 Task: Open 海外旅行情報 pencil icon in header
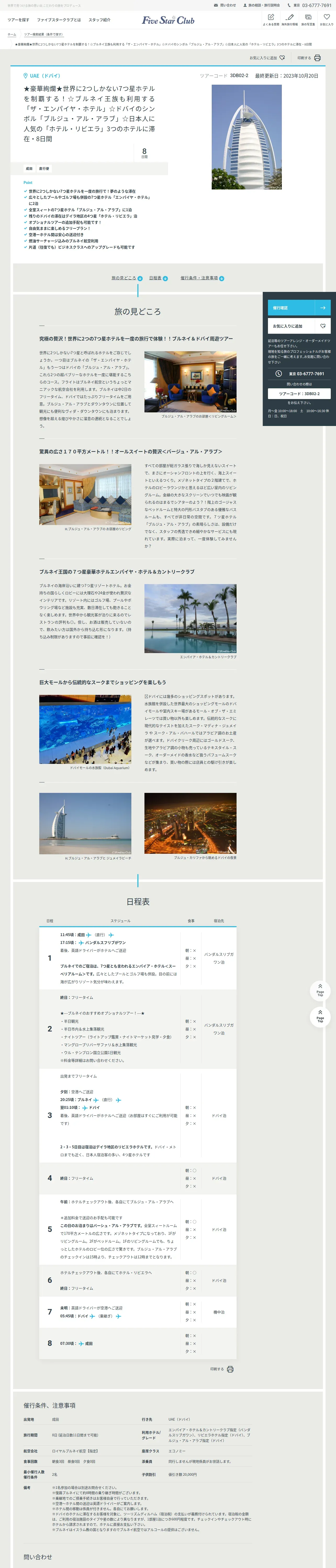(290, 20)
